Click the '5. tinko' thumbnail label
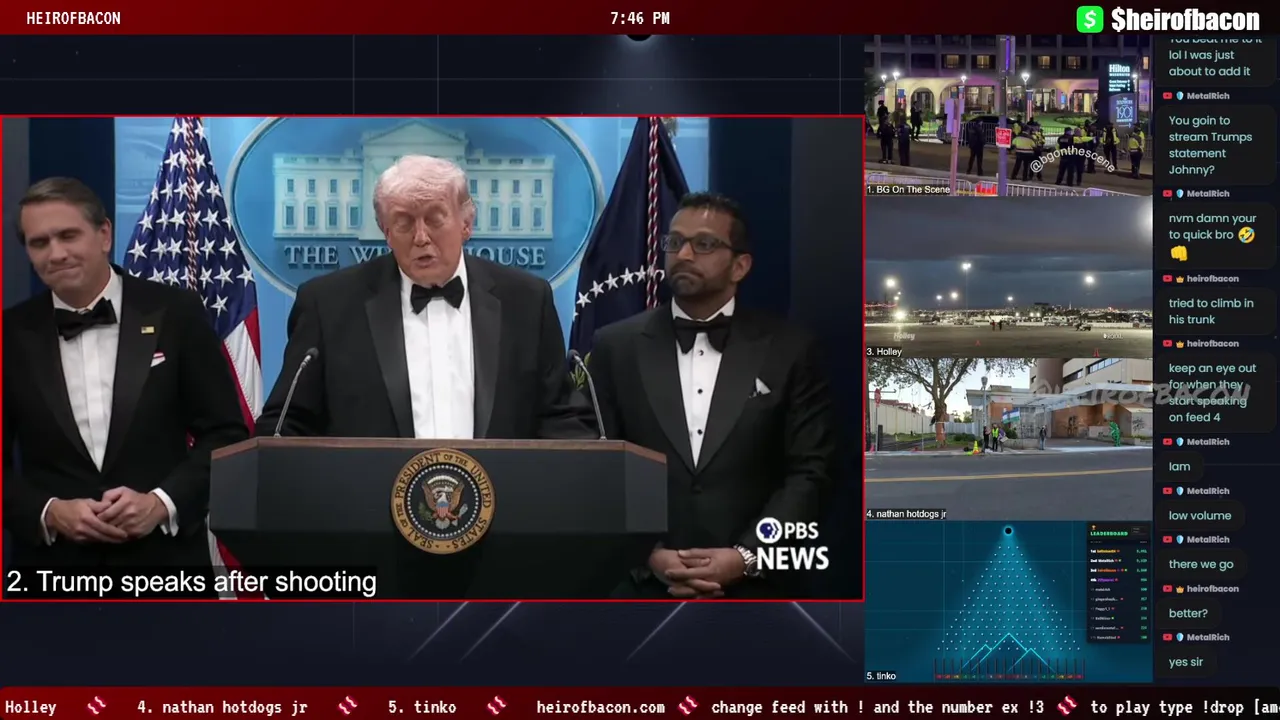This screenshot has height=720, width=1280. (x=881, y=676)
